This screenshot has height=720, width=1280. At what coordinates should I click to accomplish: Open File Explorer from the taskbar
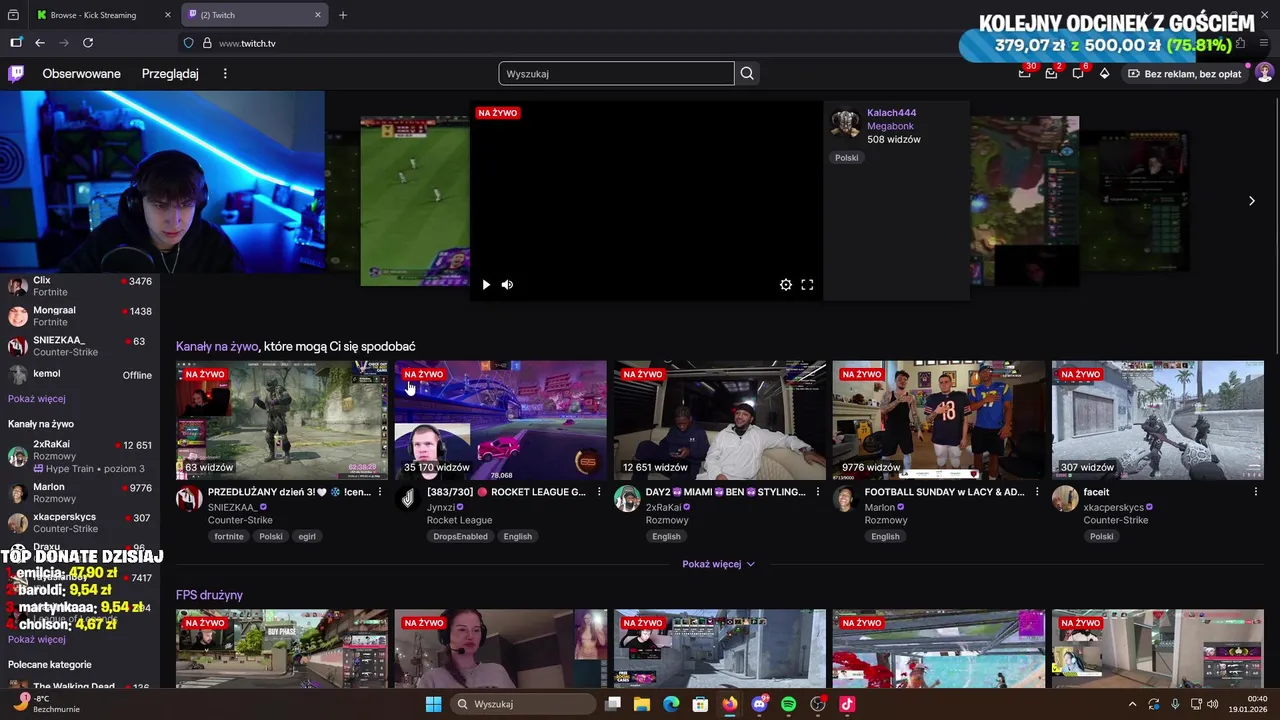[x=642, y=704]
